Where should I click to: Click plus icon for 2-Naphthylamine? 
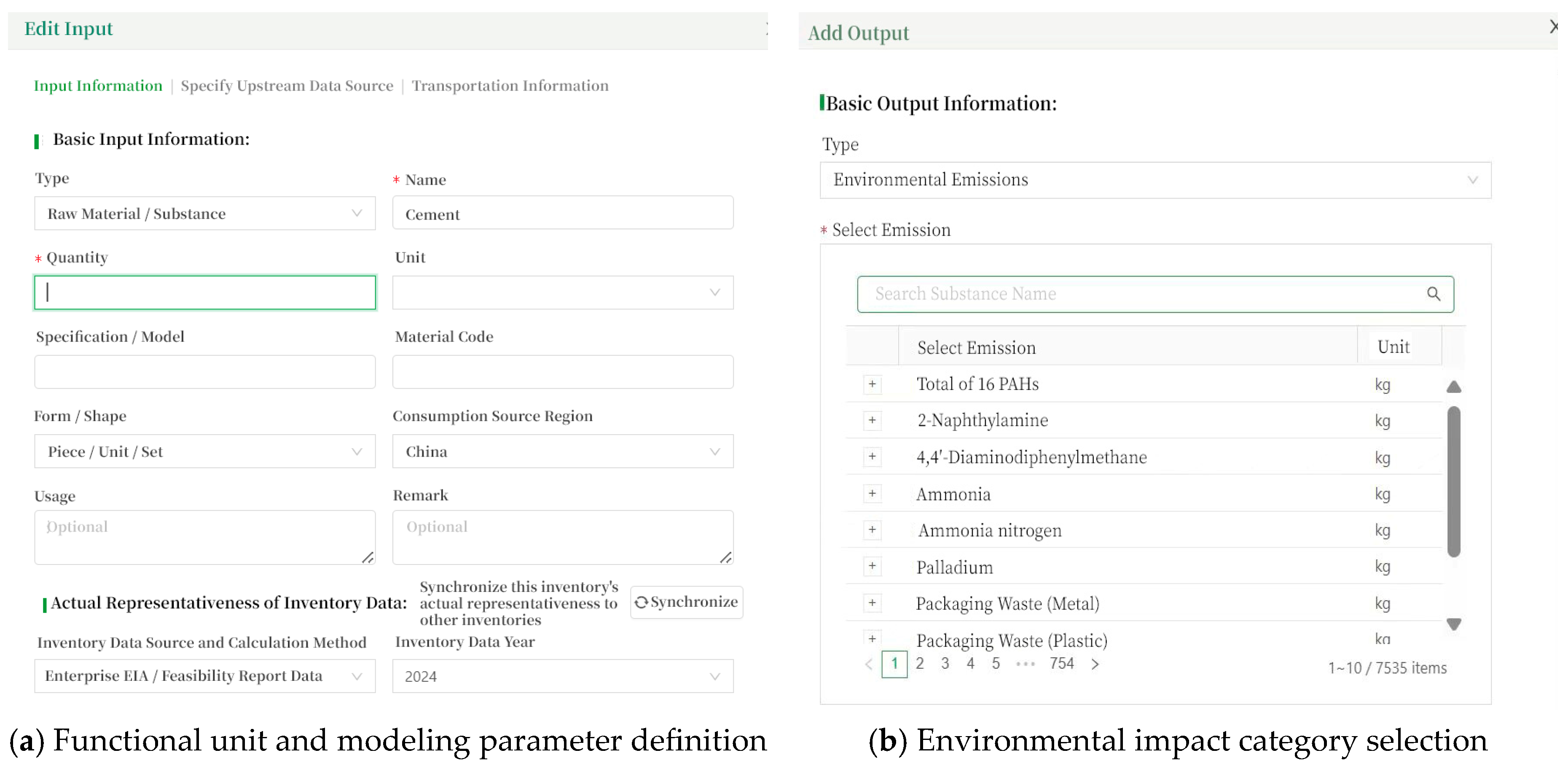pyautogui.click(x=872, y=420)
